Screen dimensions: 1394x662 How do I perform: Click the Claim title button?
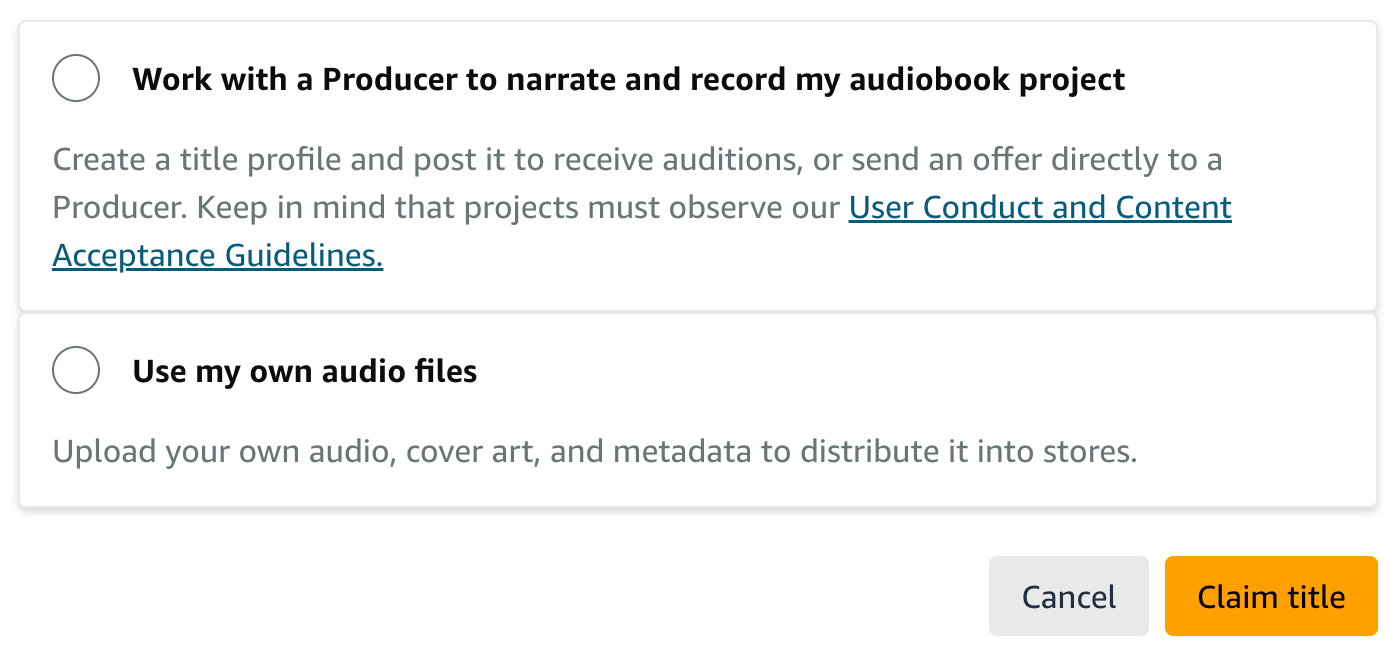[1271, 596]
